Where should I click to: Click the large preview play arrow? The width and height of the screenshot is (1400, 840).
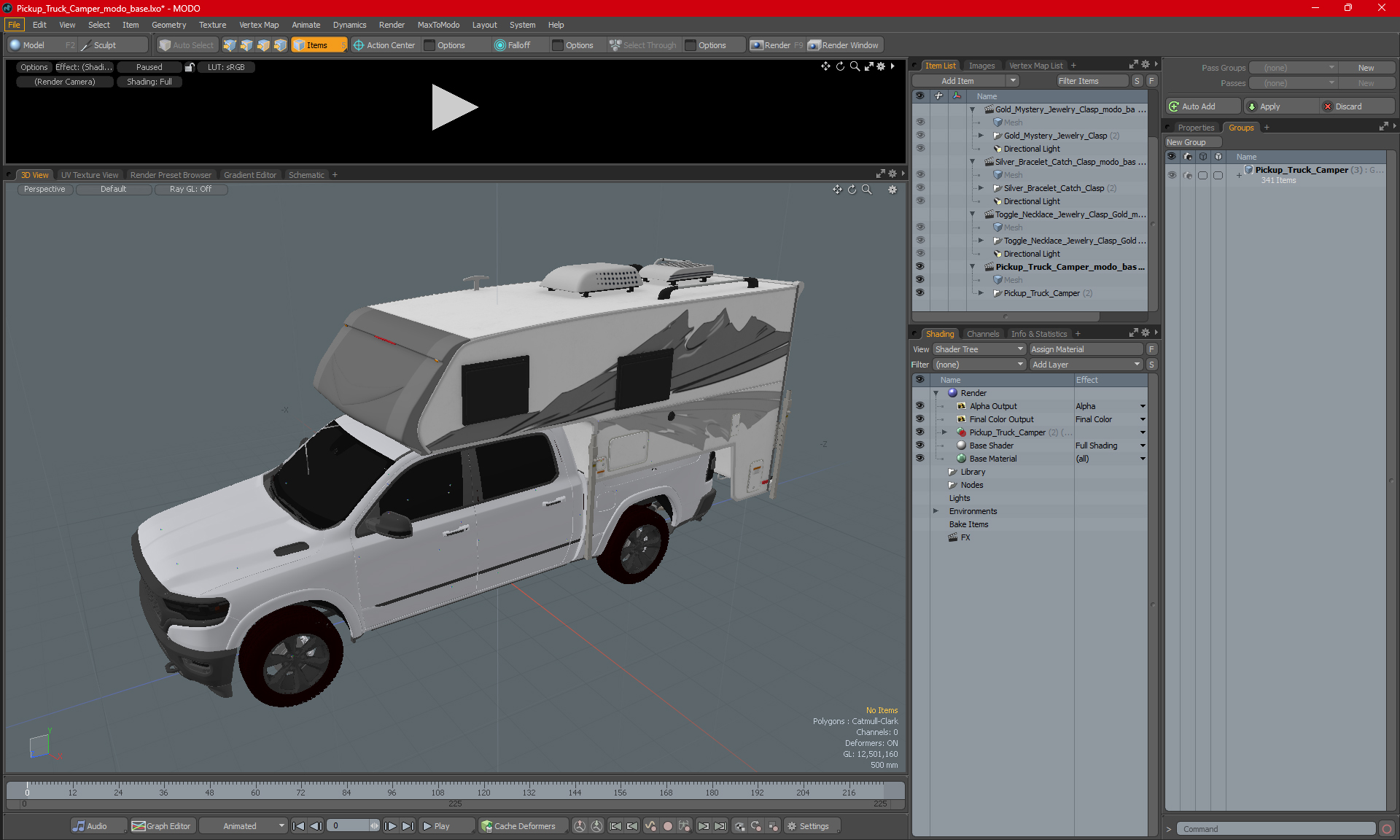click(x=454, y=107)
